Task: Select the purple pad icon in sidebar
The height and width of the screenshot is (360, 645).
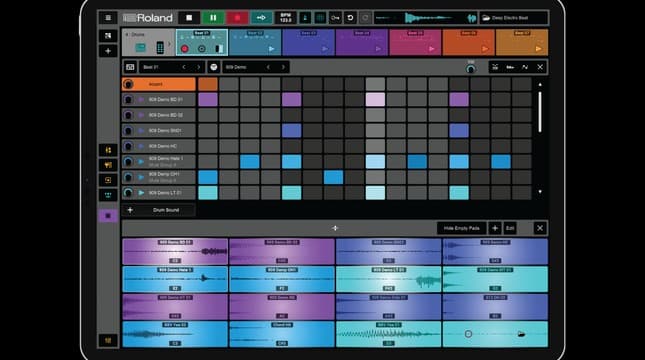Action: click(108, 216)
